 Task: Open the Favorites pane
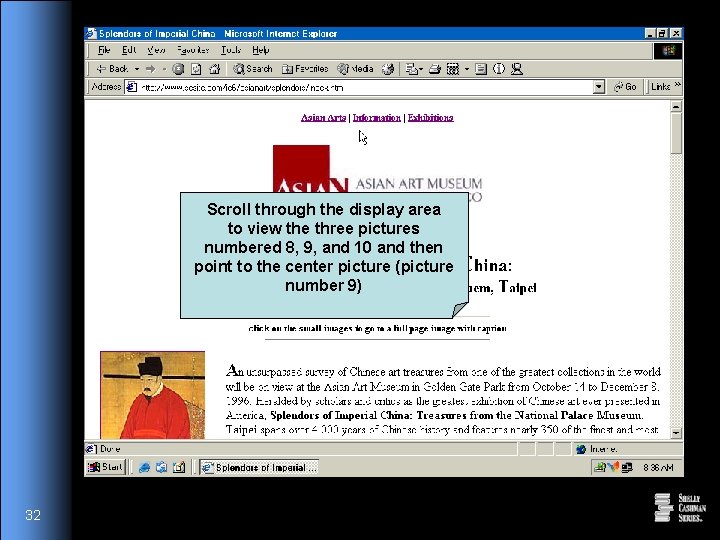click(x=305, y=69)
